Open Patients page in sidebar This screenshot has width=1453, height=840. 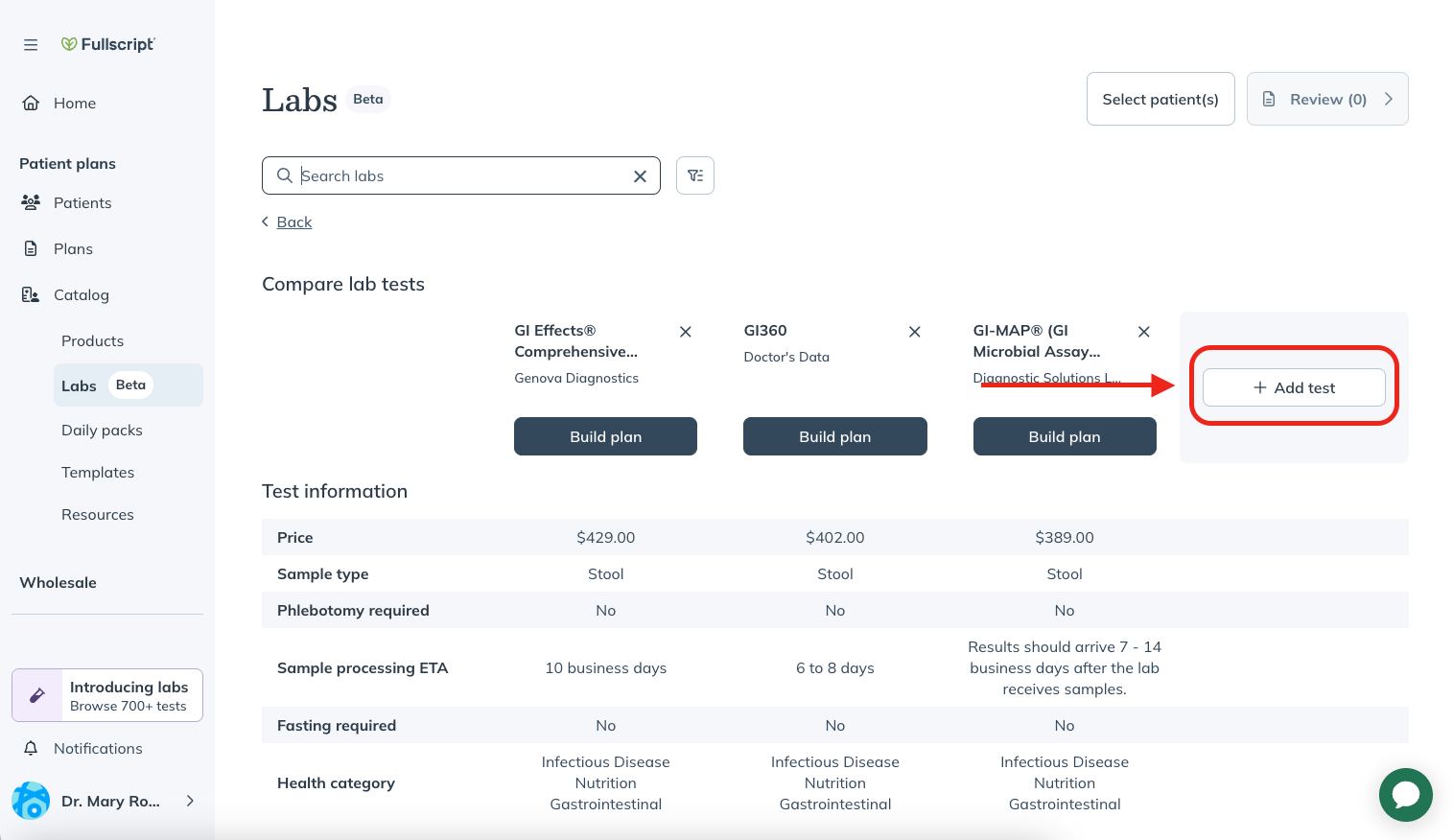82,202
